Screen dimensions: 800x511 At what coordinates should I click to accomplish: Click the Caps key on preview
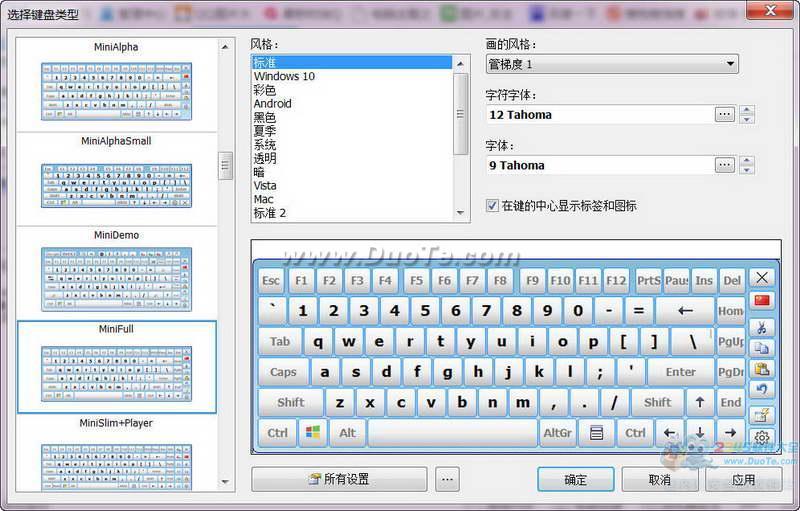pos(283,372)
